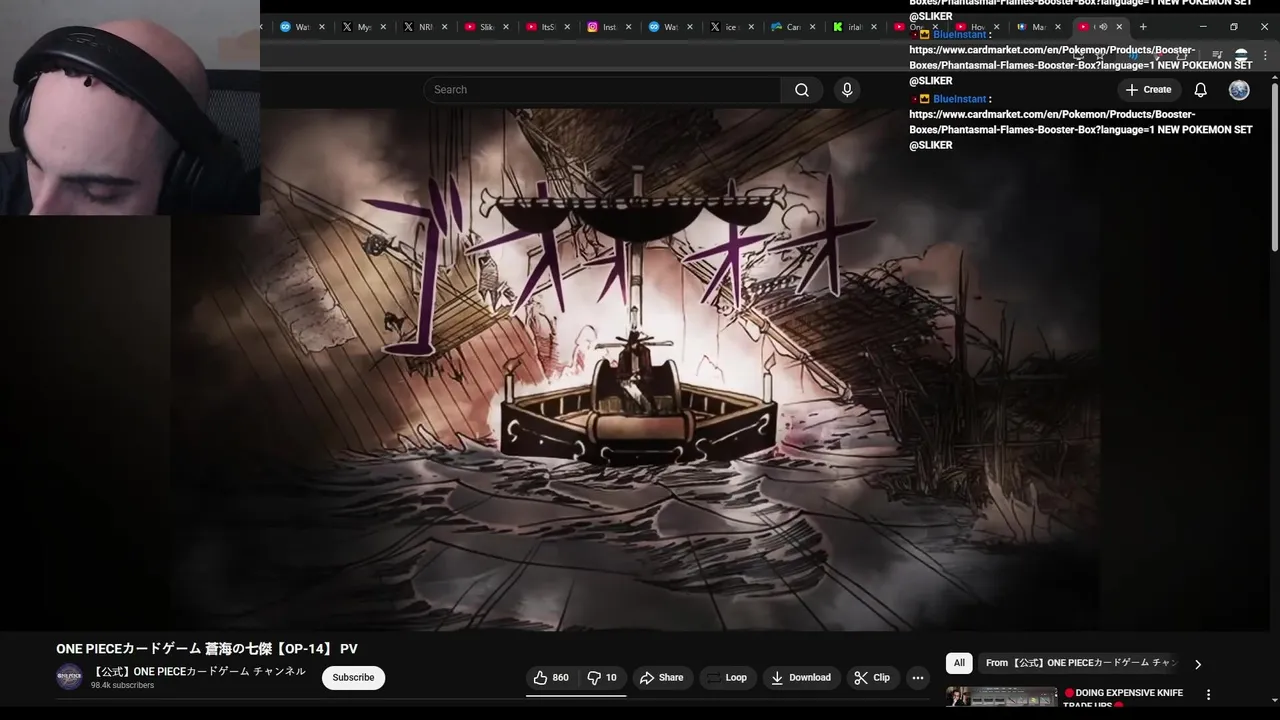
Task: Close the Inst tab
Action: point(629,27)
